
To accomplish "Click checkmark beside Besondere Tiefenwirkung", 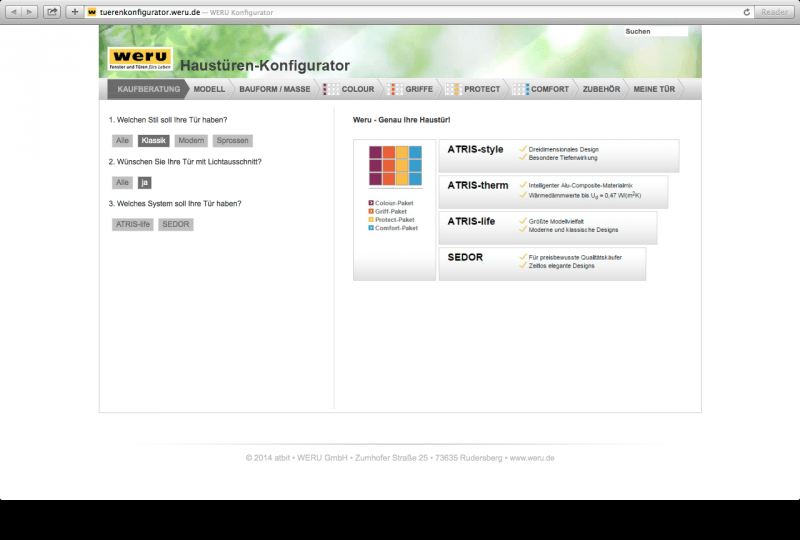I will [522, 157].
